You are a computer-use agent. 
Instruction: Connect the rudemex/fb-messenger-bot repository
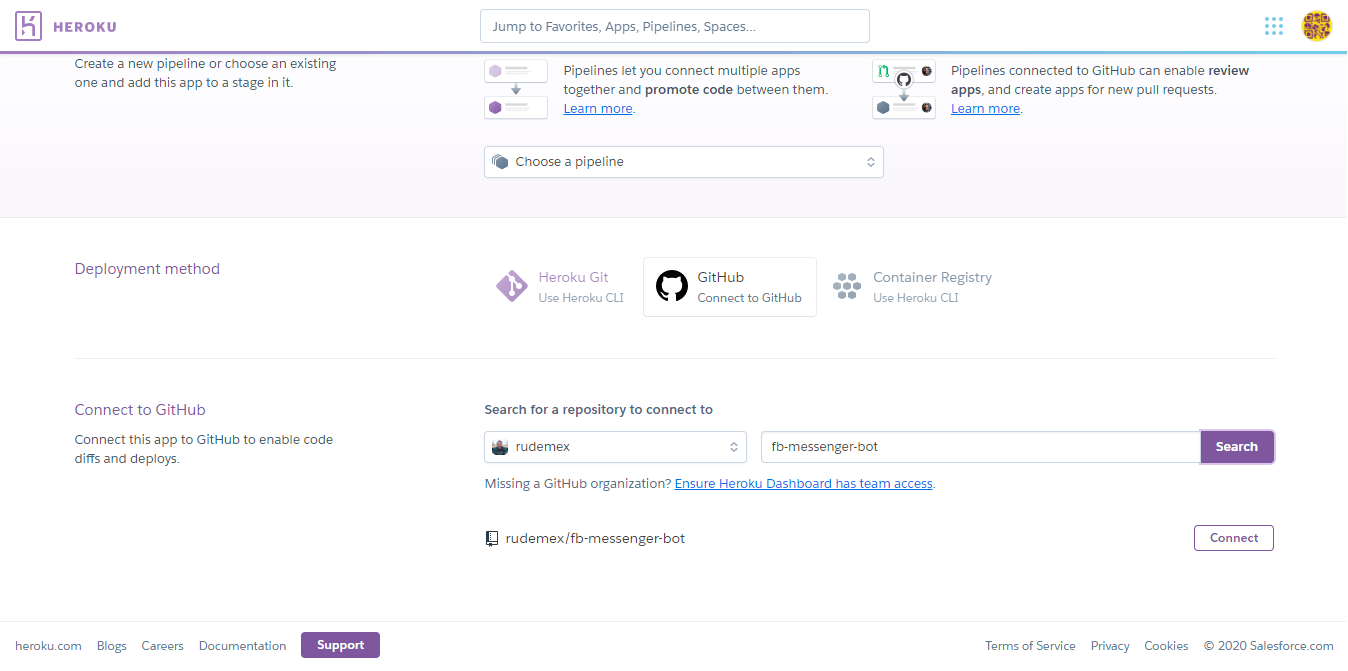click(x=1234, y=538)
